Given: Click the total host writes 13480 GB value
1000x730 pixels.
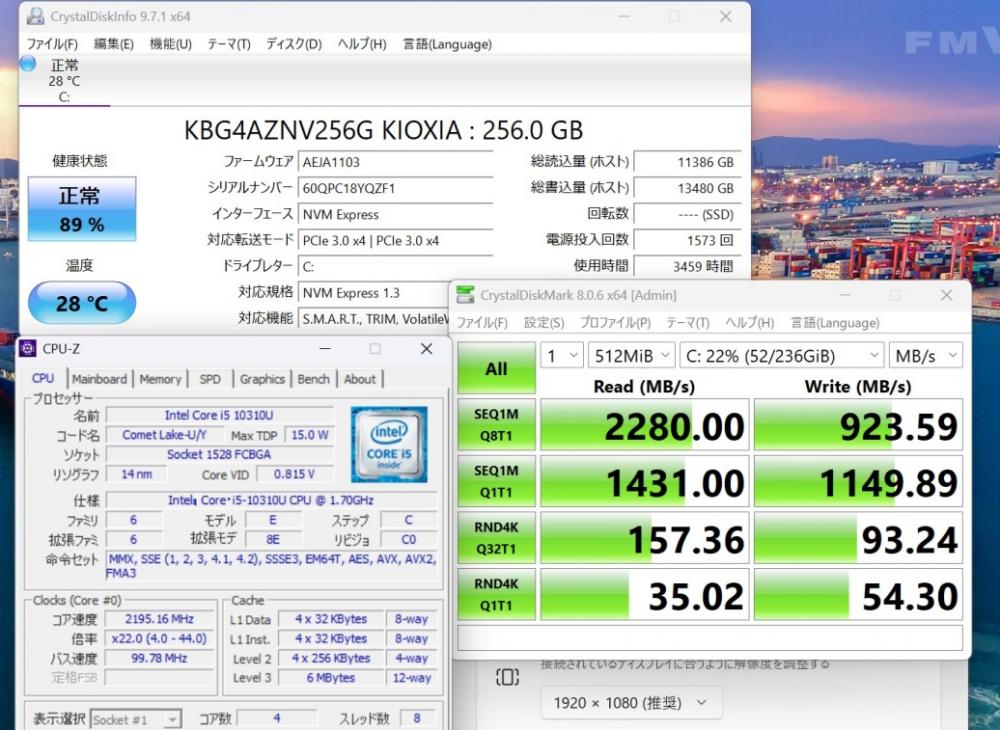Looking at the screenshot, I should pos(688,188).
